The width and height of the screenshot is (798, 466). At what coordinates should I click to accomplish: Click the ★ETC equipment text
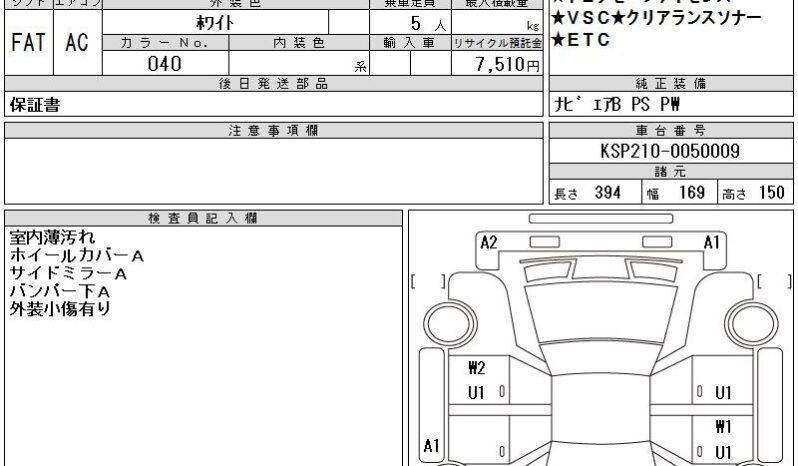click(x=581, y=41)
